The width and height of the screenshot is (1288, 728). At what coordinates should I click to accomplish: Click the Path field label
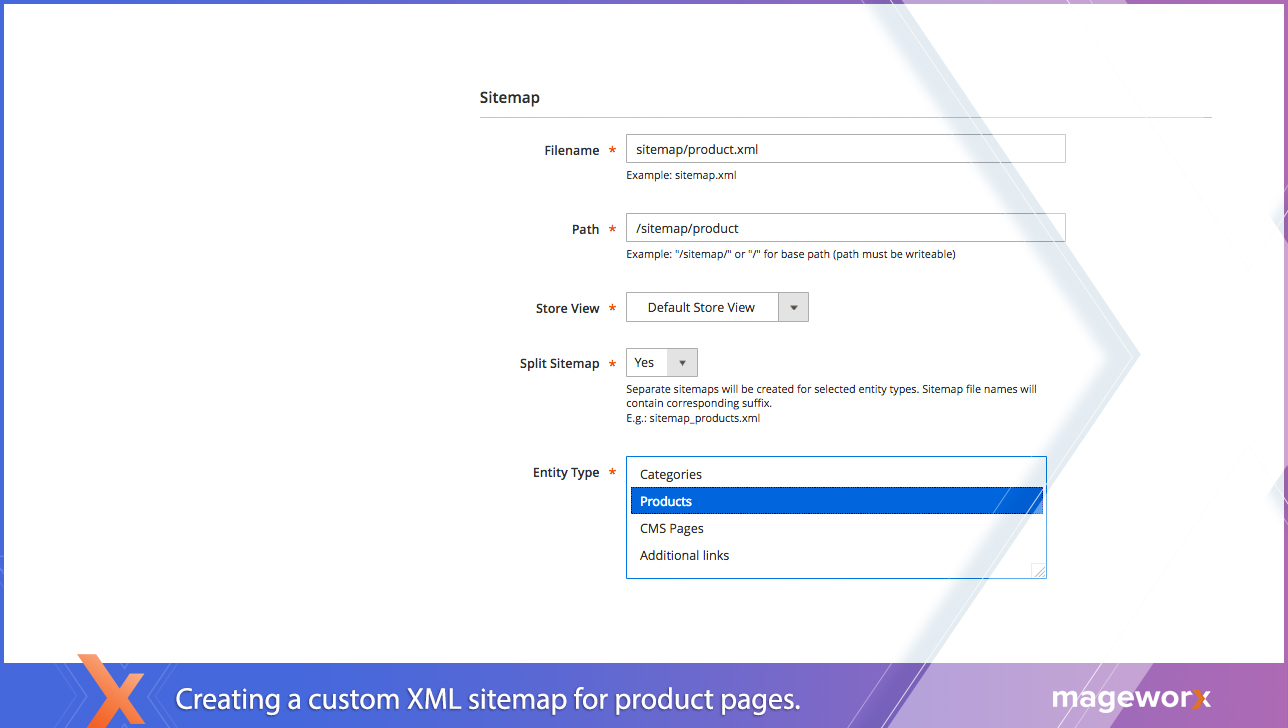(585, 229)
